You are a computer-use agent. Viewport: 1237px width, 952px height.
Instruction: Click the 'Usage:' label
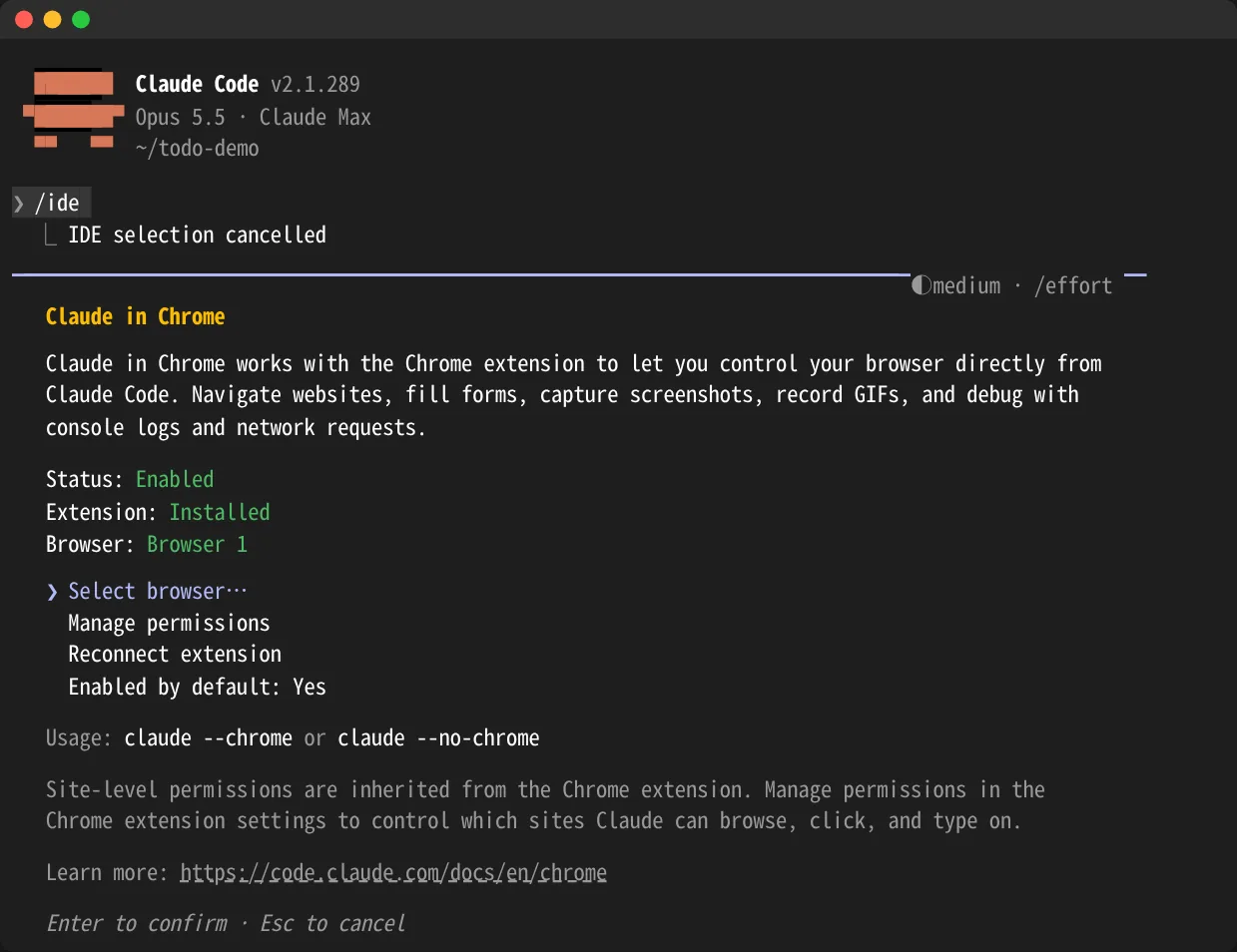(x=79, y=738)
